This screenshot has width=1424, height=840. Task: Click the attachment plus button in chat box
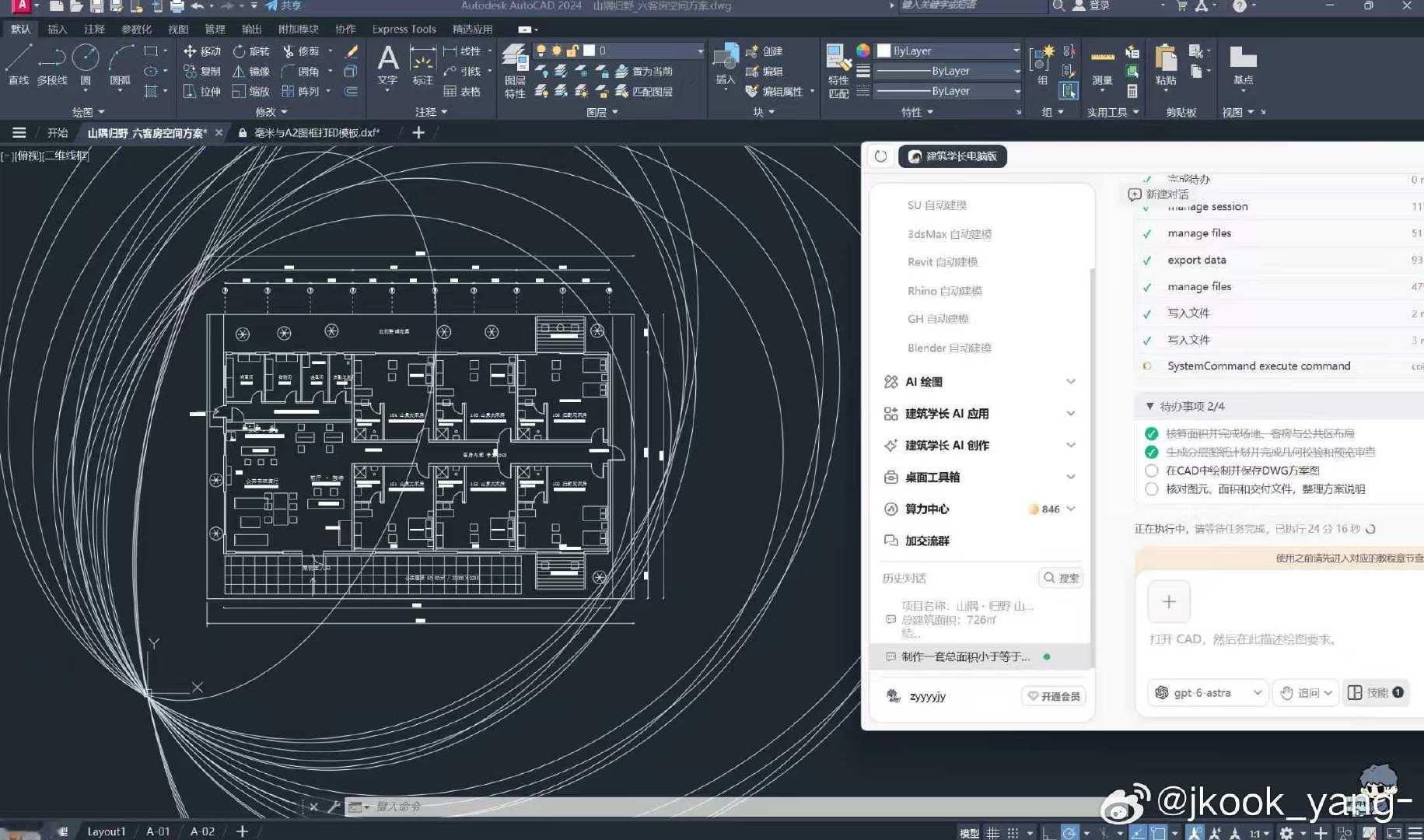(x=1169, y=602)
